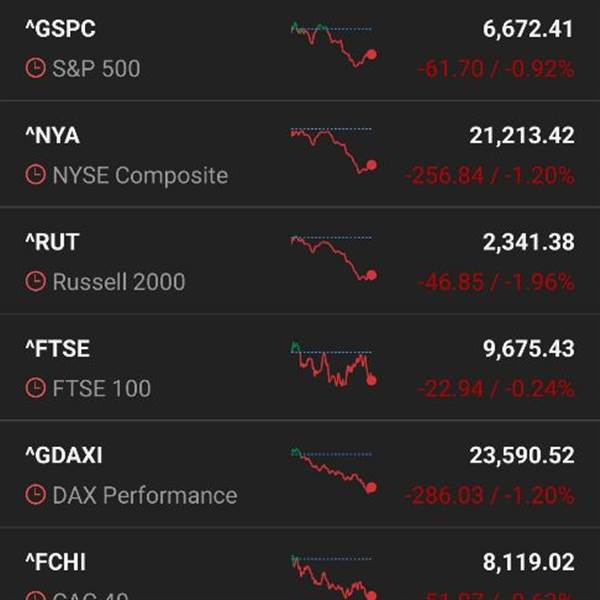
Task: Click the DAX price 23,590.52
Action: (522, 456)
